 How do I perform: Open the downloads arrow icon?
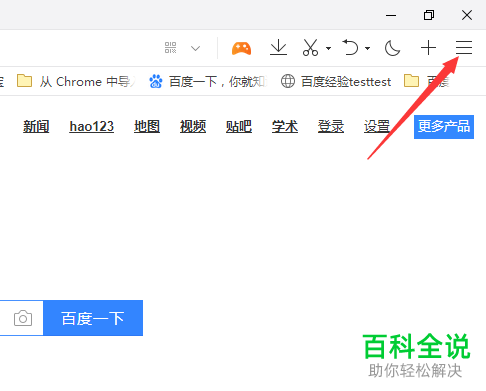coord(278,47)
